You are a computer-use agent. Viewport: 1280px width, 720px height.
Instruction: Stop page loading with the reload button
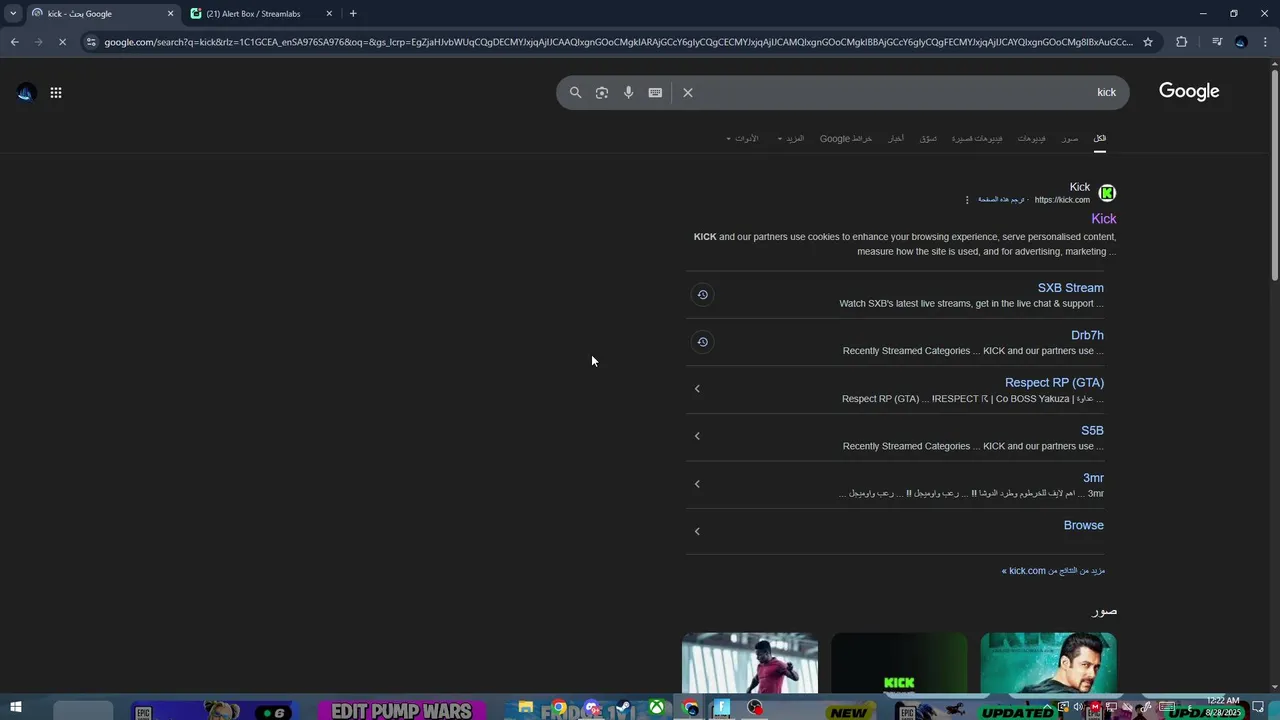62,42
